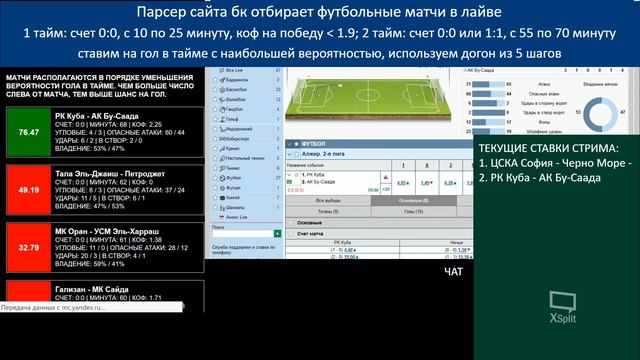Click inside the Поиск search field

(243, 233)
